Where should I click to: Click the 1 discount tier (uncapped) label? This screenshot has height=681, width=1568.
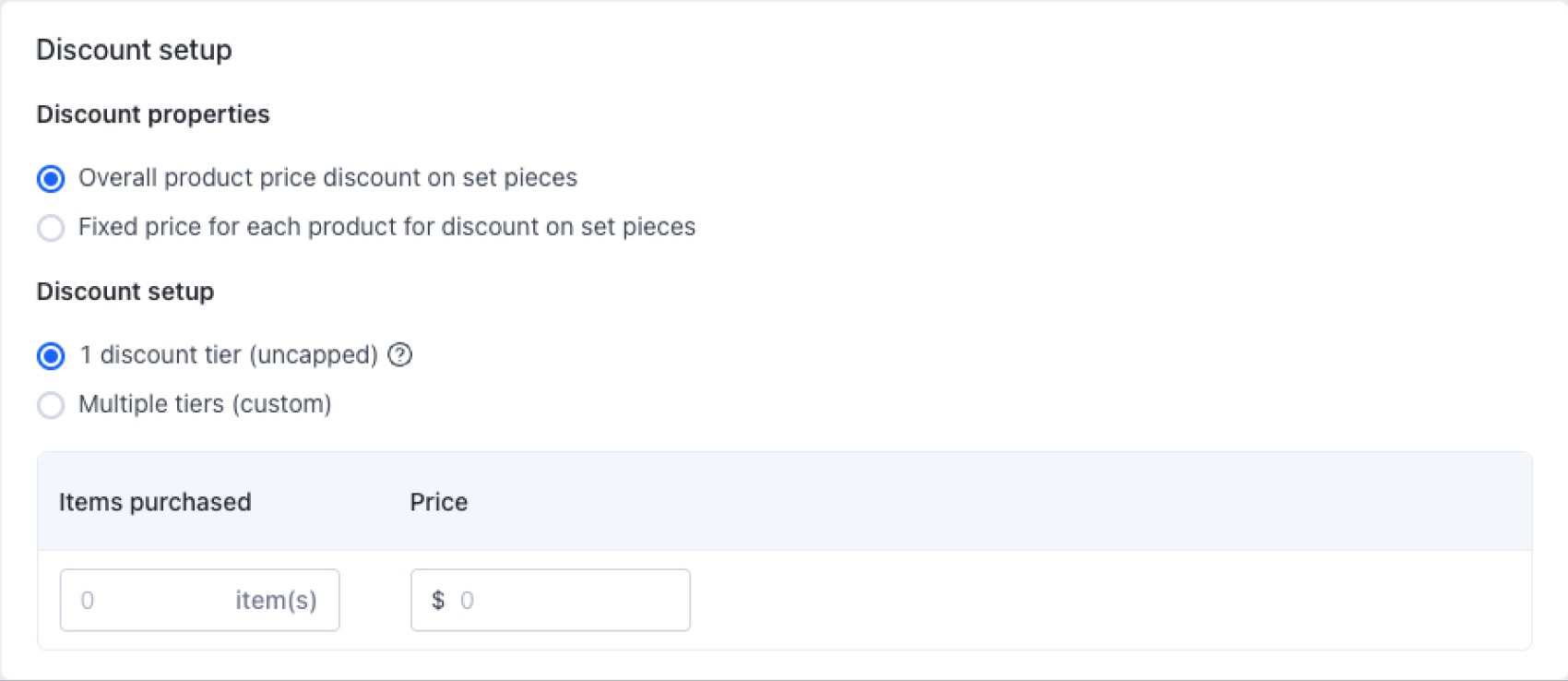(x=229, y=355)
